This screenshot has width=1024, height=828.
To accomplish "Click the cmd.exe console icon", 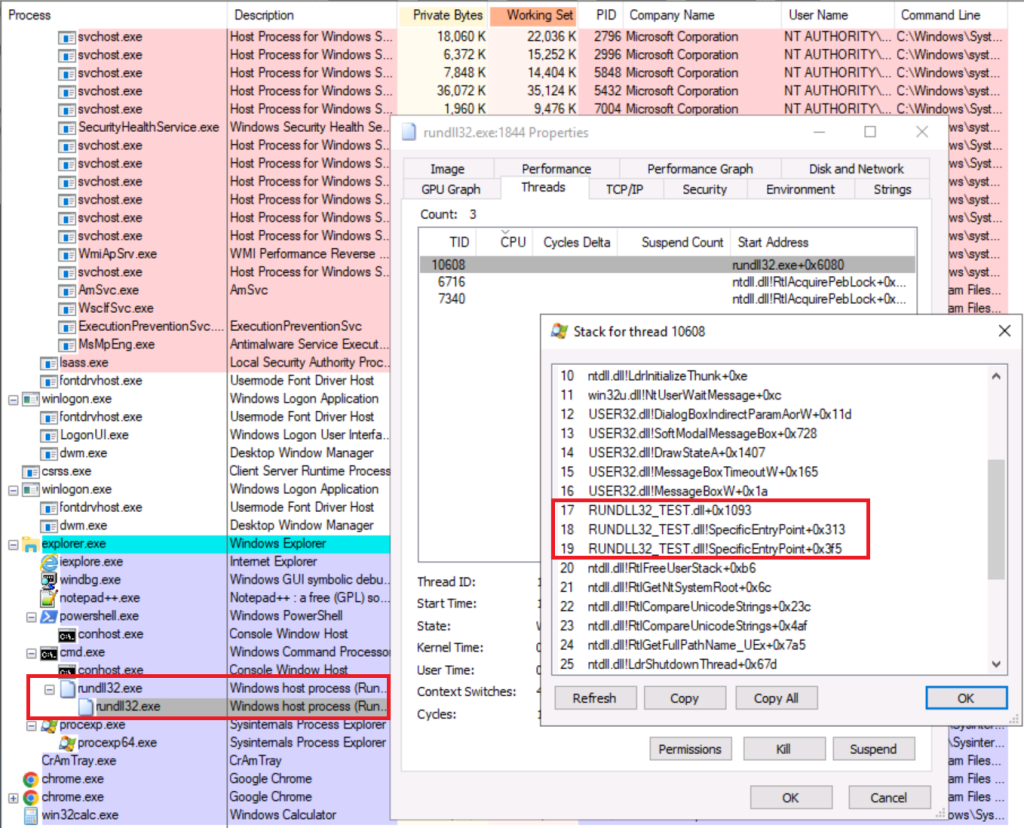I will click(x=49, y=652).
